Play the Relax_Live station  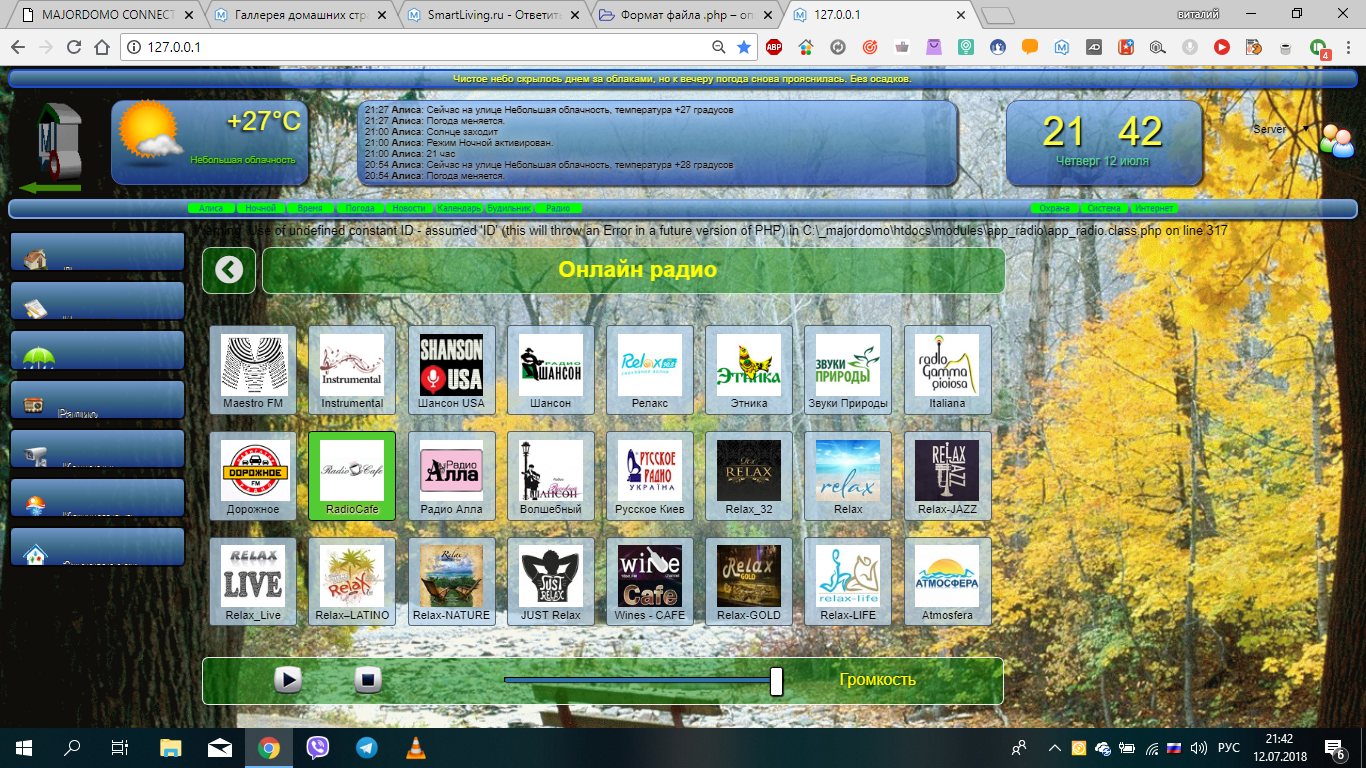253,582
